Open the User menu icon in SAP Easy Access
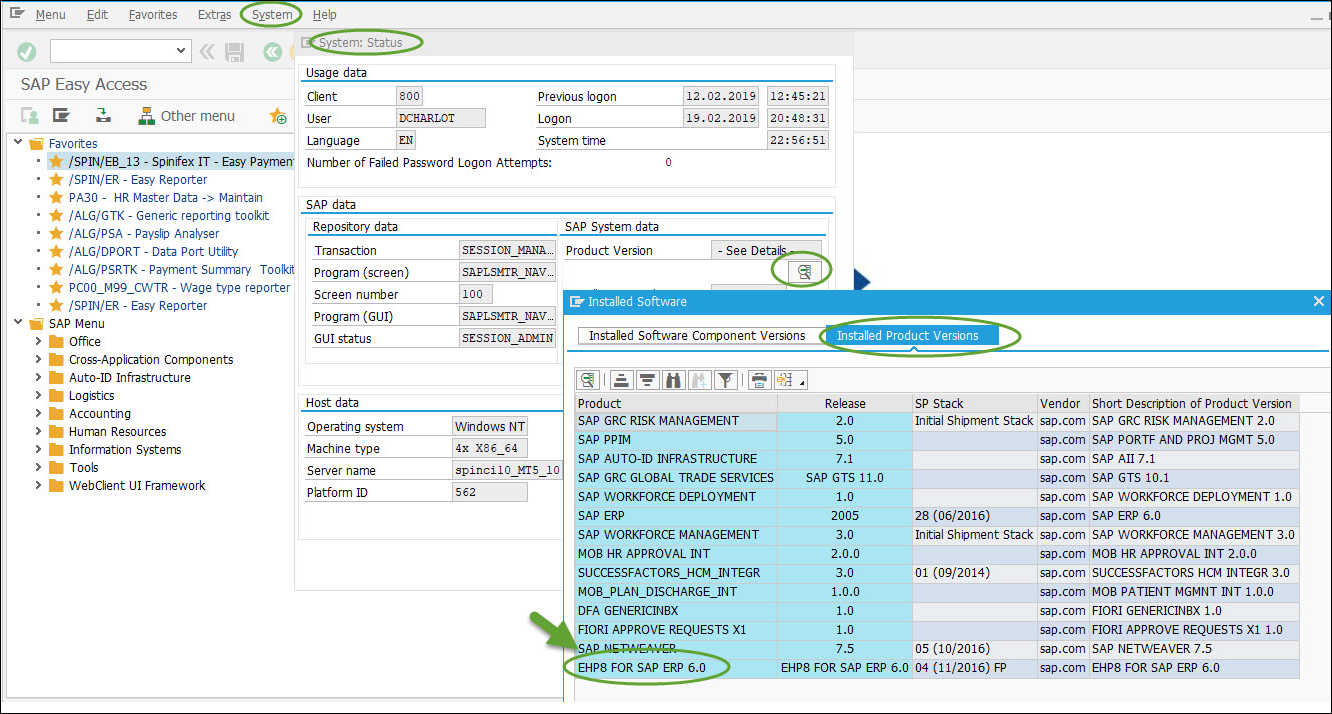The image size is (1332, 714). point(30,116)
